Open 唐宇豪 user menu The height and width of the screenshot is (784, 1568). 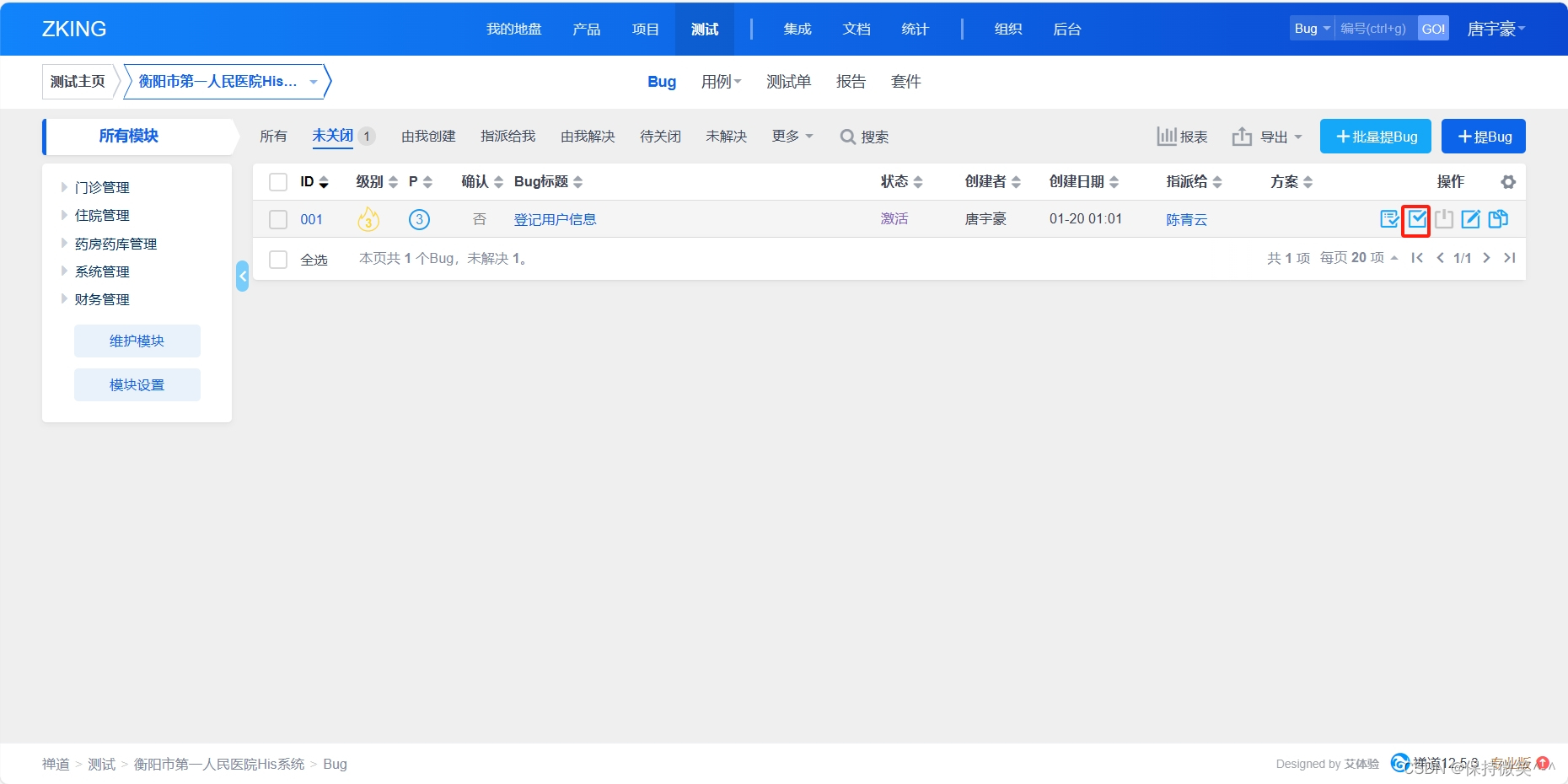[1496, 29]
